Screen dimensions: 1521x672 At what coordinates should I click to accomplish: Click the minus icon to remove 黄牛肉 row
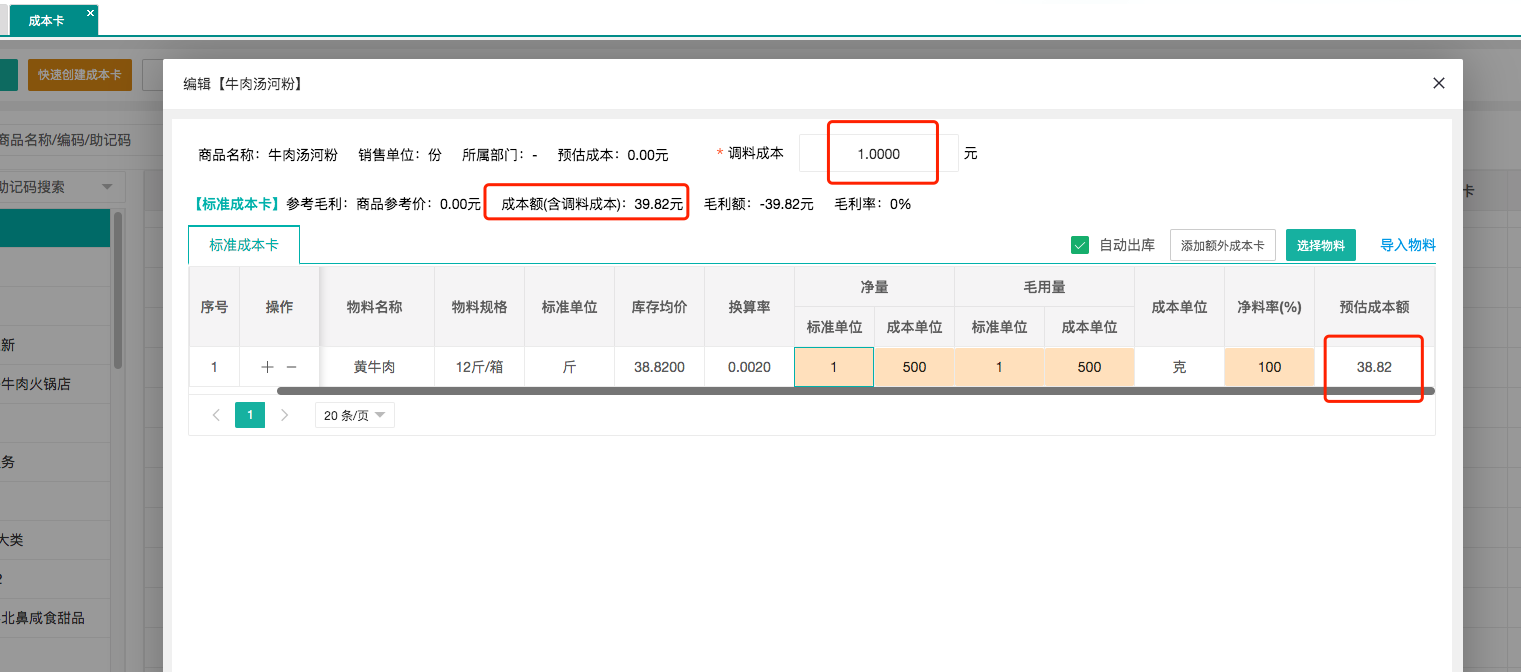(x=291, y=367)
